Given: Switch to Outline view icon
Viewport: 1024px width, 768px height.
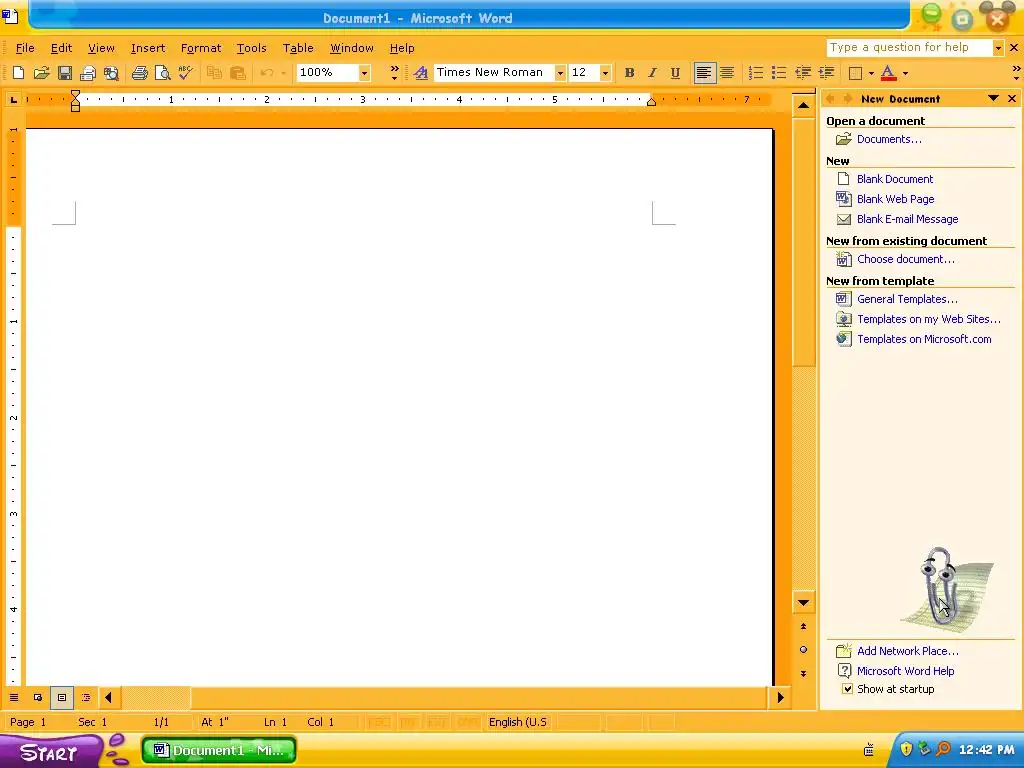Looking at the screenshot, I should pyautogui.click(x=86, y=697).
